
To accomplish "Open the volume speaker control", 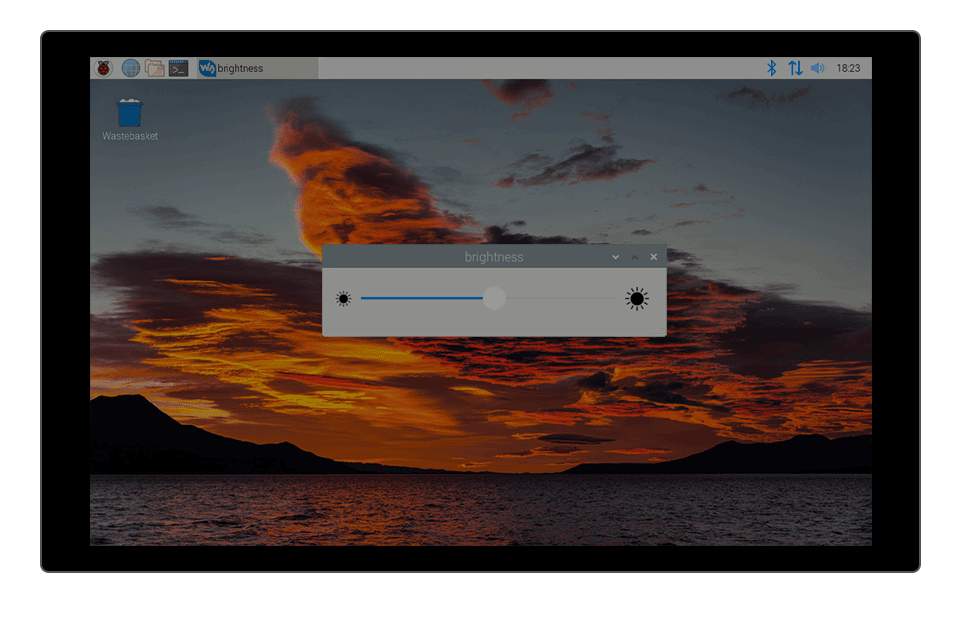I will (x=818, y=68).
